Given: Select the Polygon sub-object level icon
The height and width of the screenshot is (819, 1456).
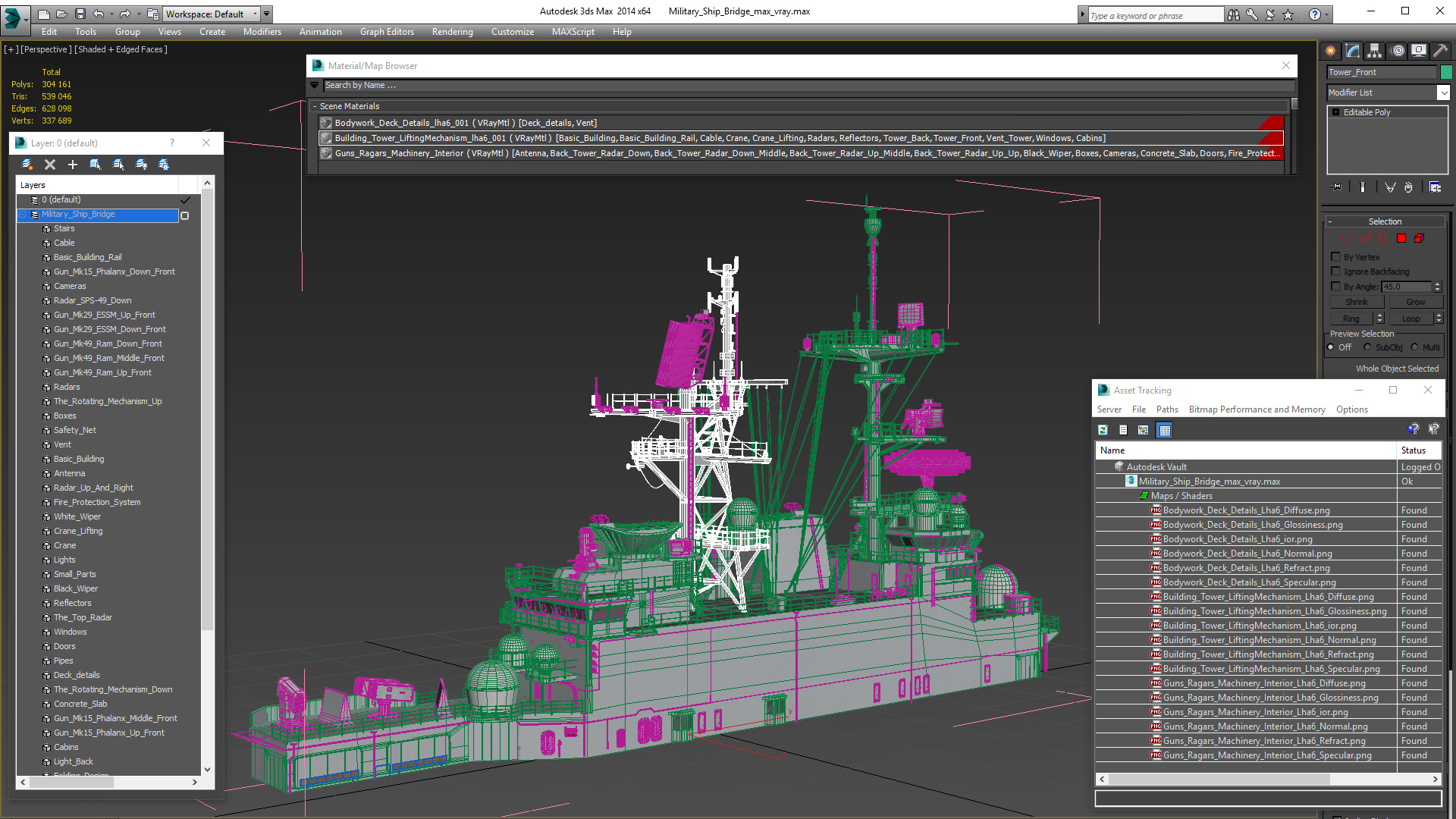Looking at the screenshot, I should 1401,238.
